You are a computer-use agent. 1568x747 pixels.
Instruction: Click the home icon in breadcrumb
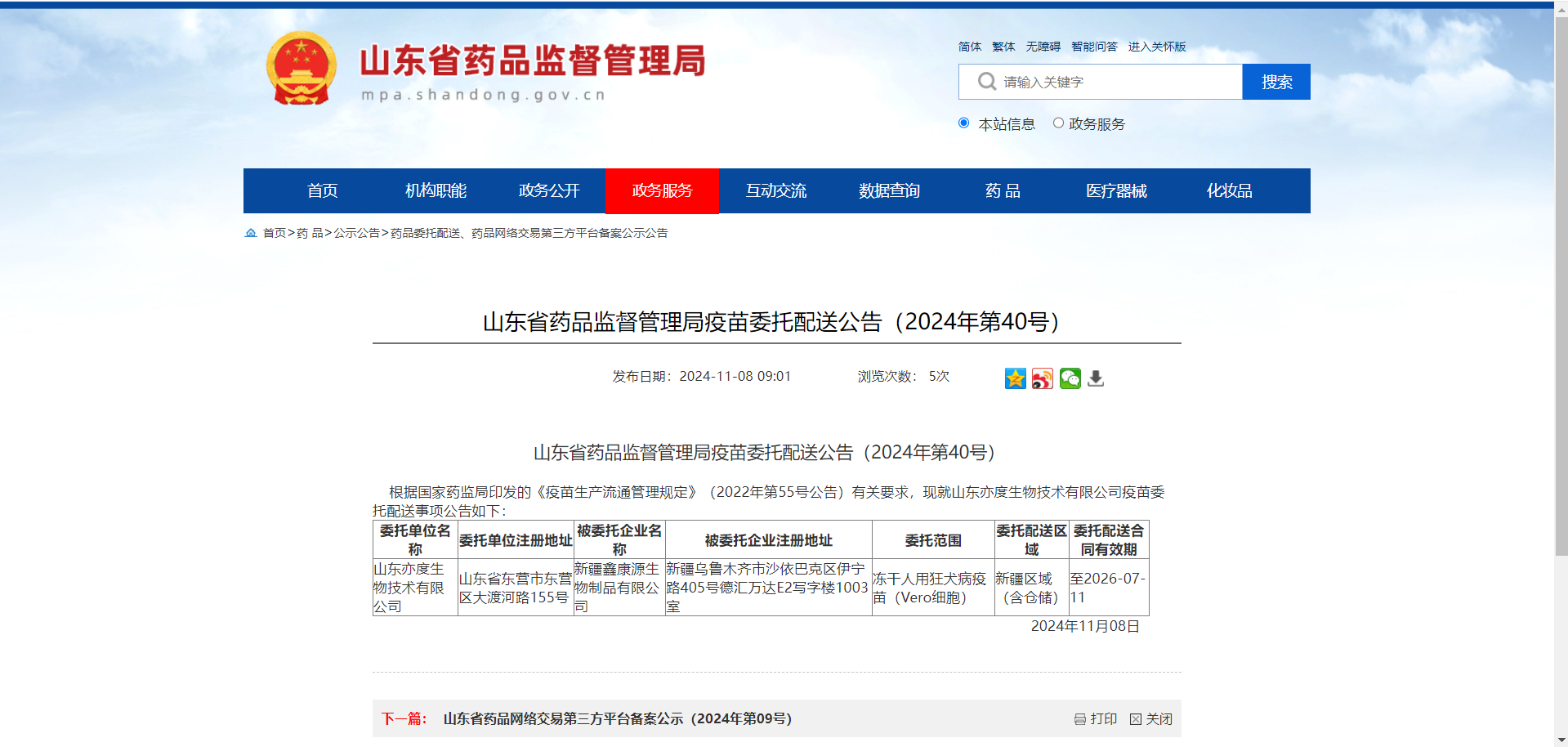pyautogui.click(x=251, y=233)
